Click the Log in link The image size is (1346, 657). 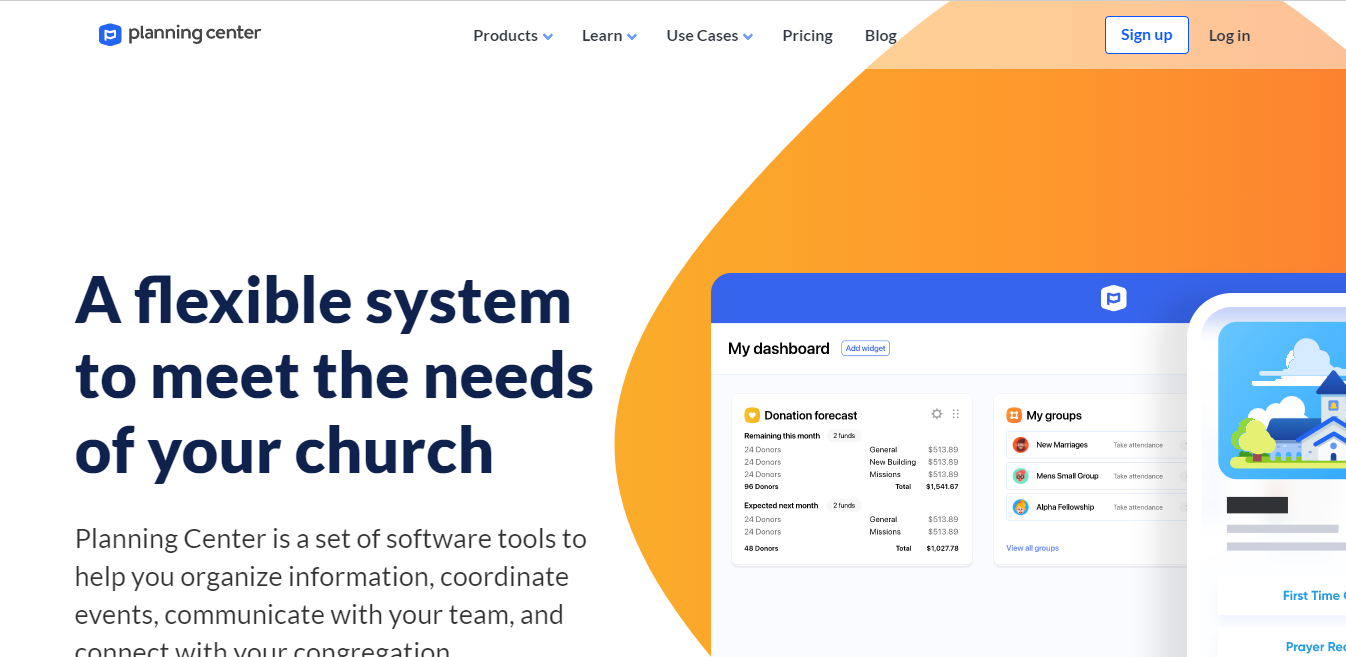tap(1229, 36)
